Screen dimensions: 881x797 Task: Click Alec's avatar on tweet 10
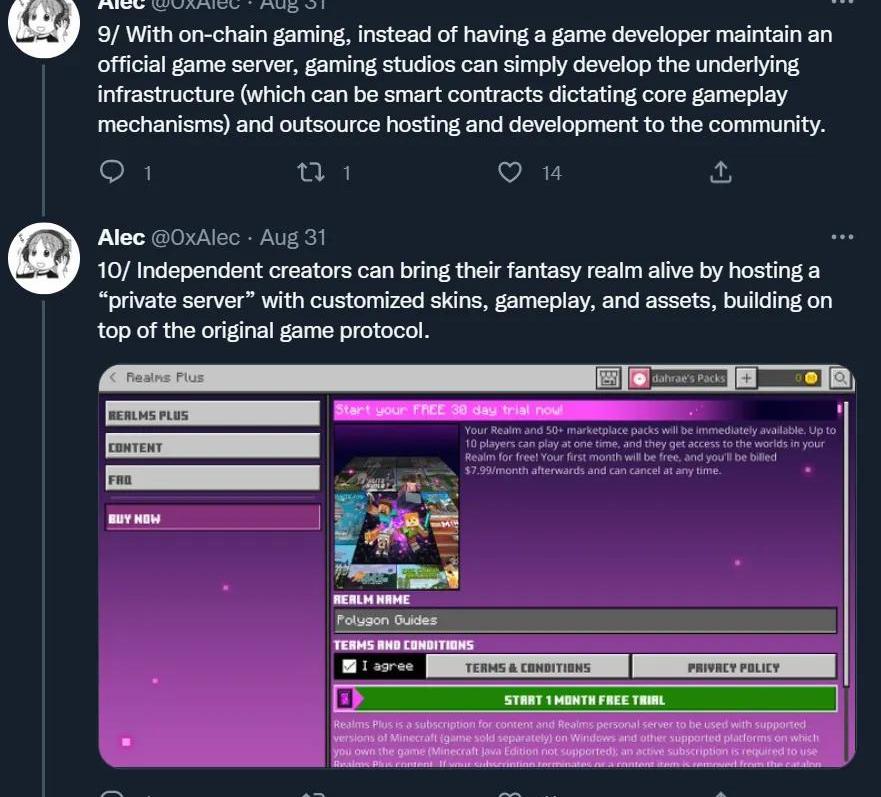pos(43,258)
